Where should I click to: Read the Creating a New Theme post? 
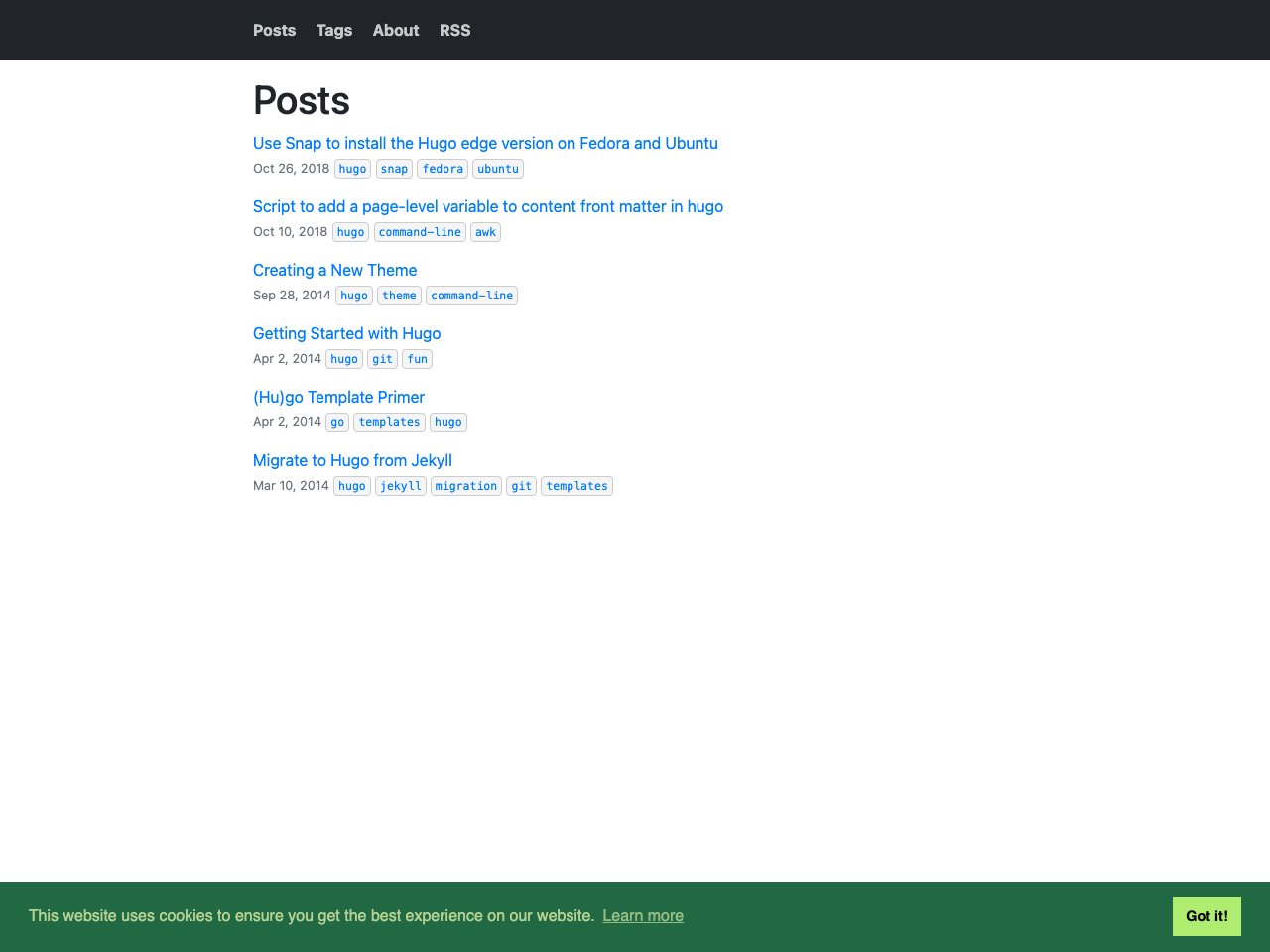(x=334, y=270)
